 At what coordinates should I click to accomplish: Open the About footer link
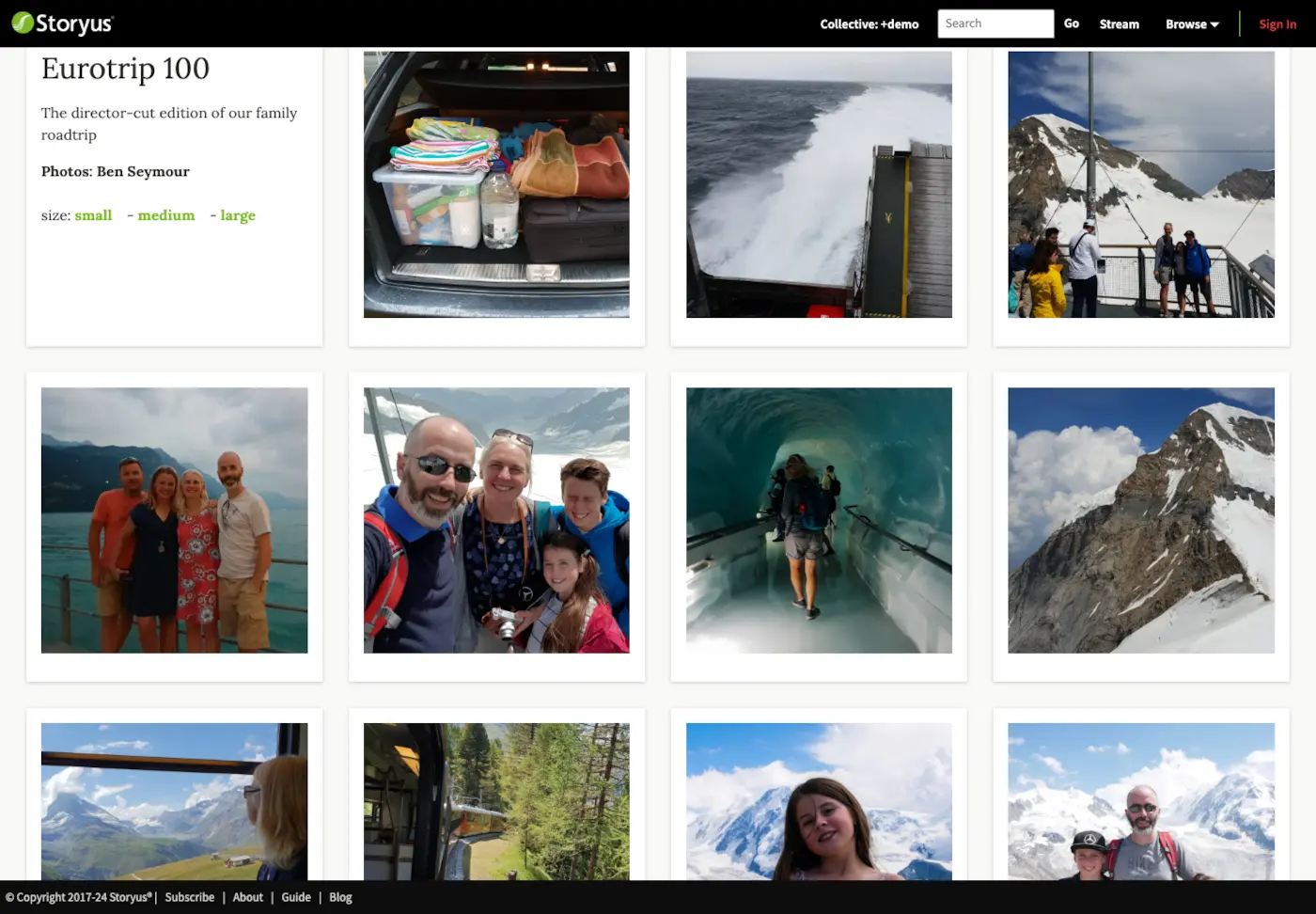tap(248, 897)
